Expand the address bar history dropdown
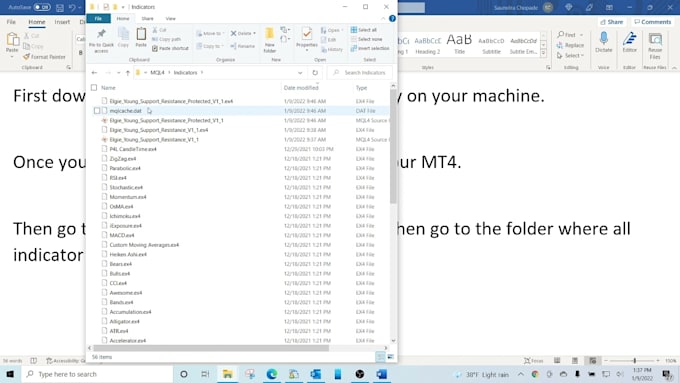The width and height of the screenshot is (680, 383). click(x=300, y=72)
